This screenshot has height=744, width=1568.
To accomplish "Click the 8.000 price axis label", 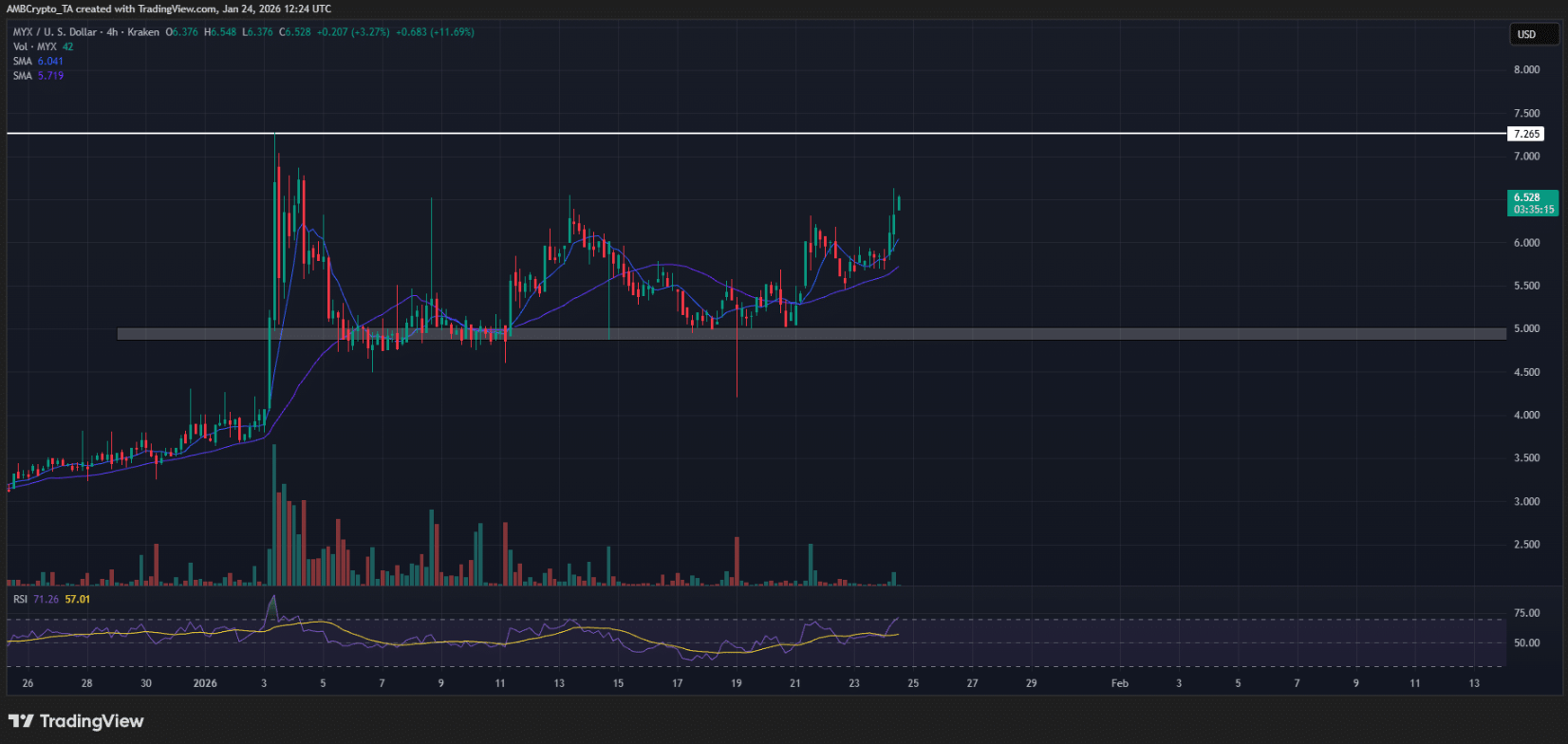I will coord(1526,70).
